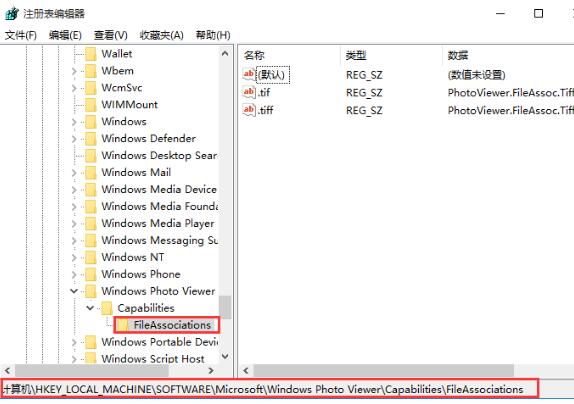The height and width of the screenshot is (404, 574).
Task: Expand the Windows Media Player tree node
Action: coord(74,224)
